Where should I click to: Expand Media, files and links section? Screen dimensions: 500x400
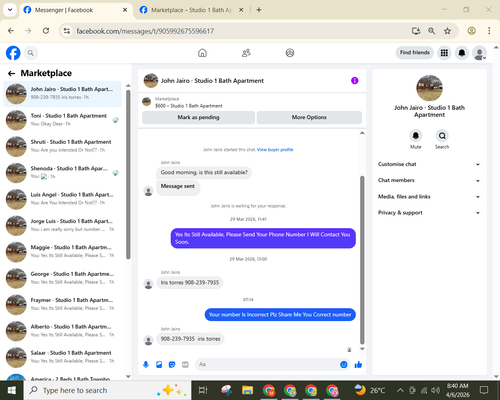click(x=429, y=197)
